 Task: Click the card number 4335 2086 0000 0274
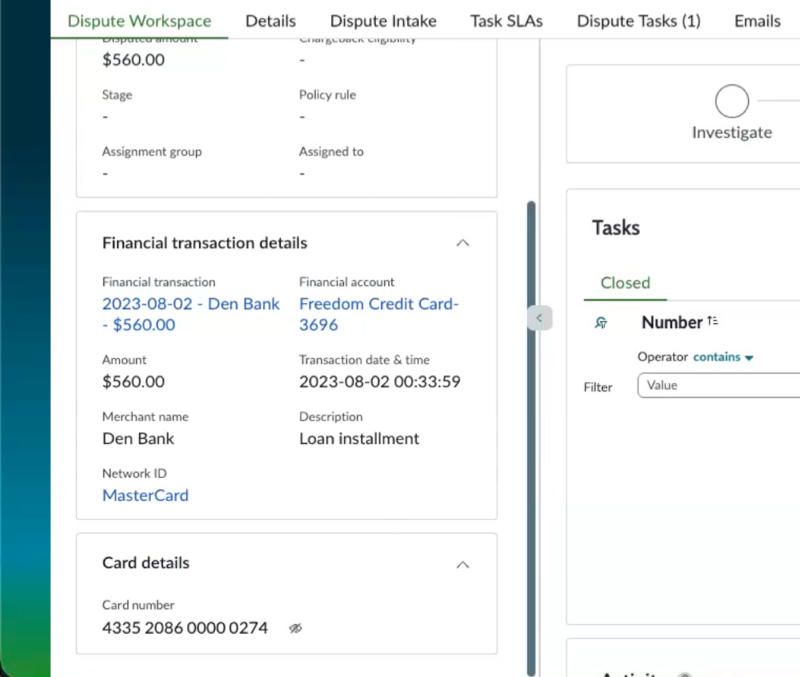click(185, 628)
